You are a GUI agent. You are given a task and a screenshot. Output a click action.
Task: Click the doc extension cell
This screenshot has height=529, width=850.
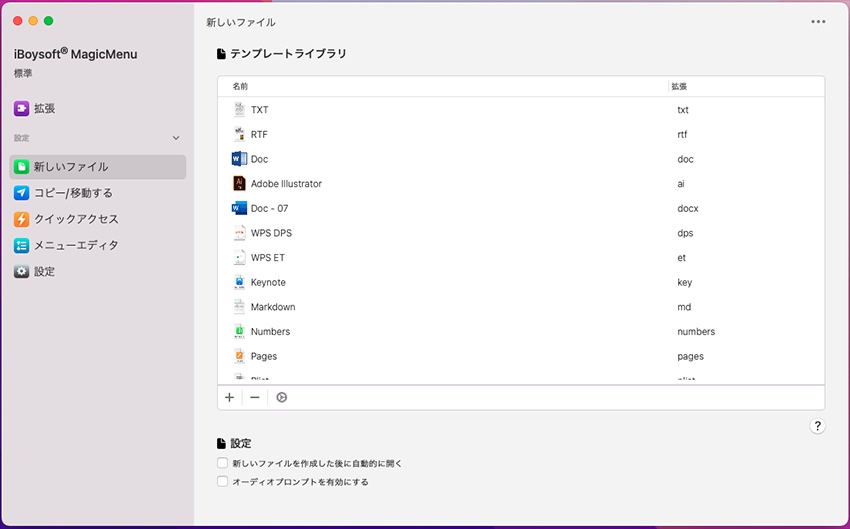[685, 159]
